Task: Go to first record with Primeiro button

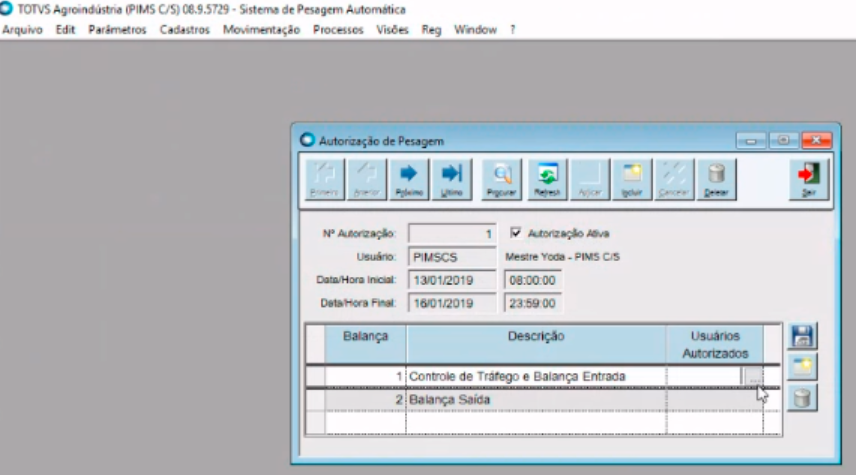Action: [x=324, y=180]
